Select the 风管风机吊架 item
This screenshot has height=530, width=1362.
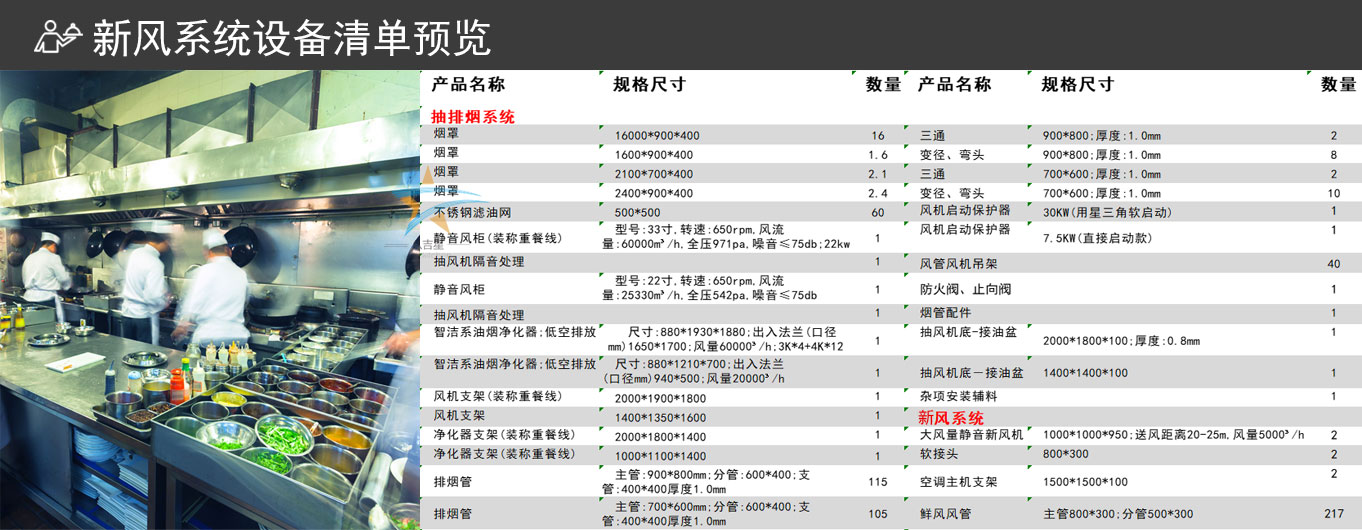[x=958, y=264]
